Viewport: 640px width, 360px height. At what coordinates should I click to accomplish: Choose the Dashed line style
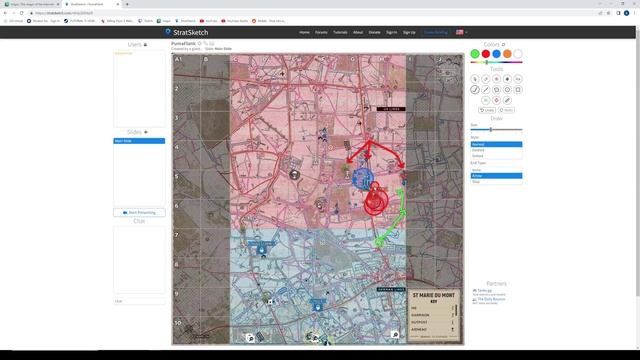click(496, 150)
